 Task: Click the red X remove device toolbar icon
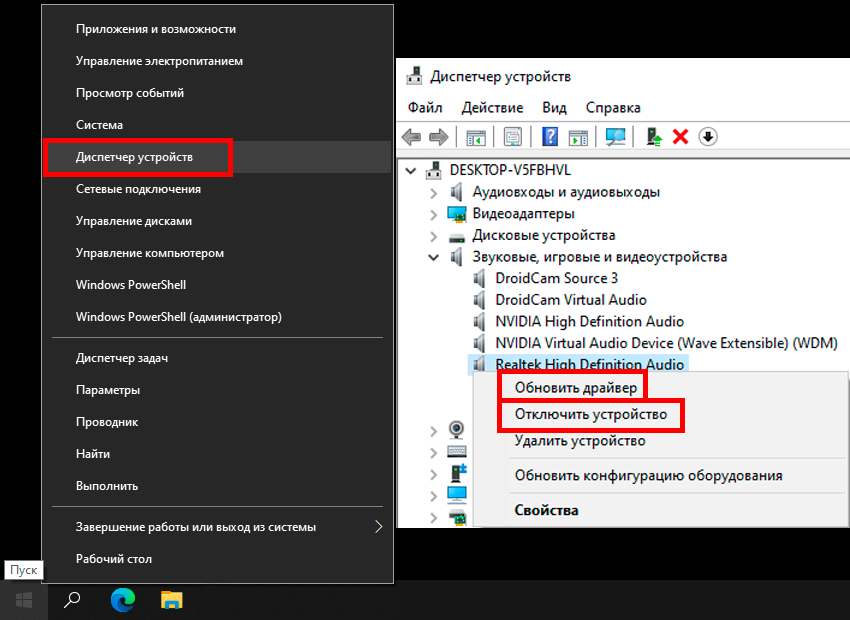coord(681,137)
